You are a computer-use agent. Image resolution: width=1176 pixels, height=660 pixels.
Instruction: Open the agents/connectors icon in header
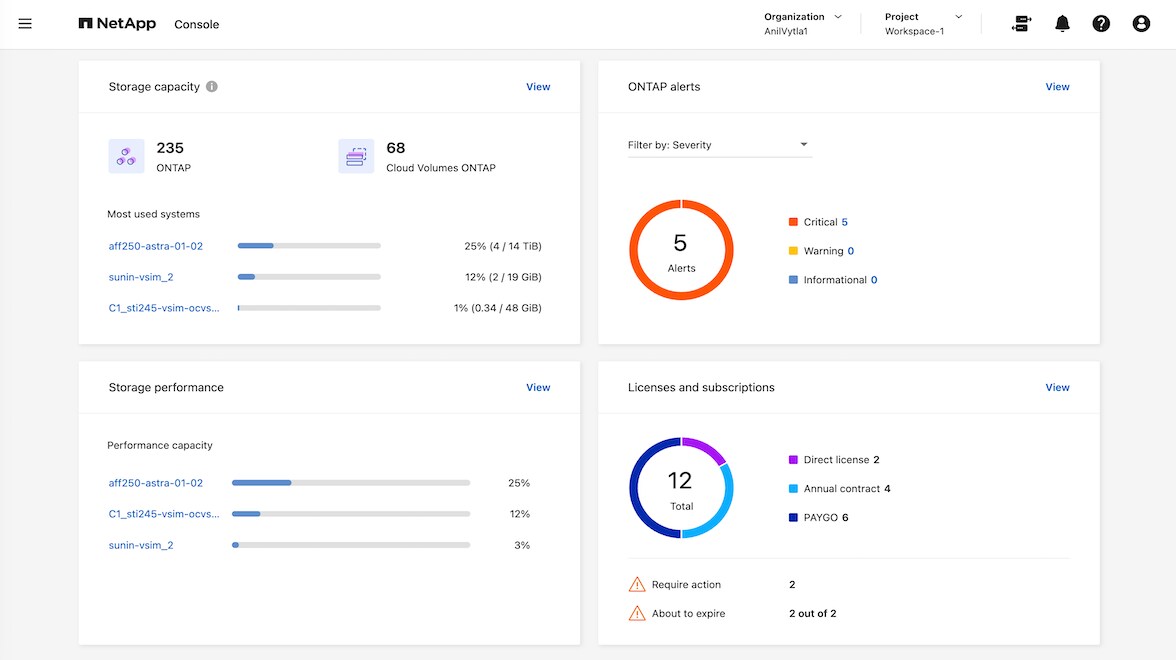[1021, 24]
